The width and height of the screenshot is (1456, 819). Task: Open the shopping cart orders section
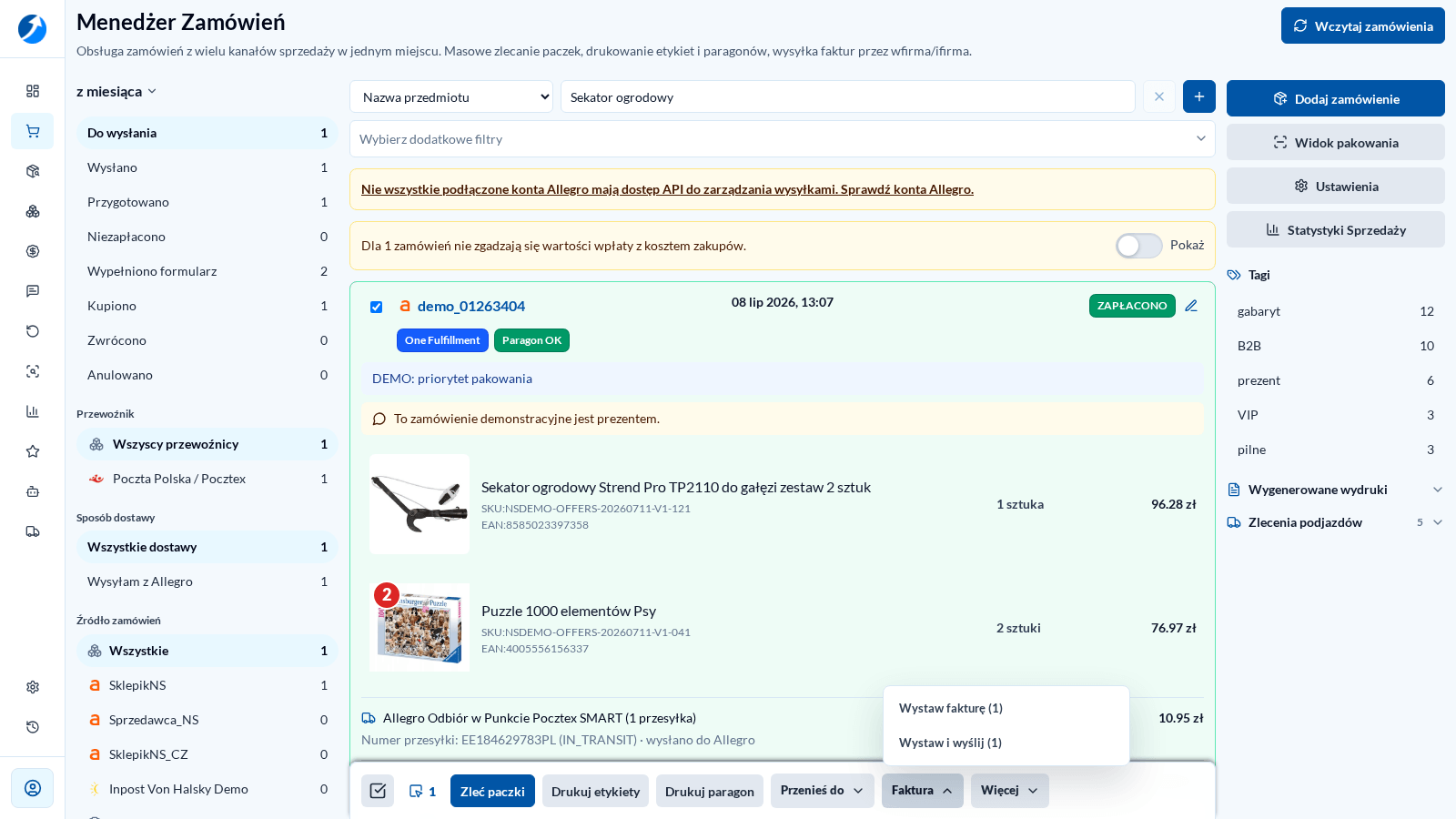33,131
